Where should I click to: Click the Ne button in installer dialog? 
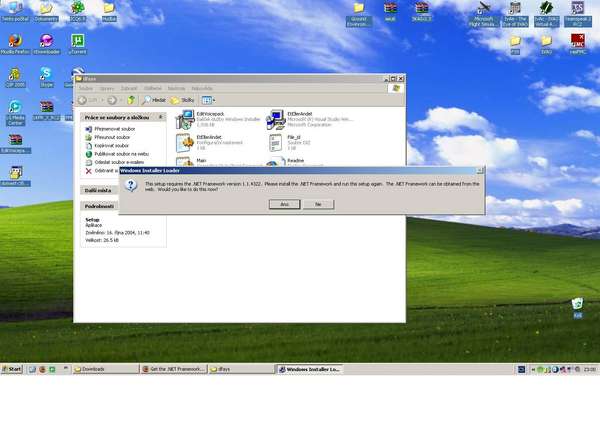[x=318, y=204]
